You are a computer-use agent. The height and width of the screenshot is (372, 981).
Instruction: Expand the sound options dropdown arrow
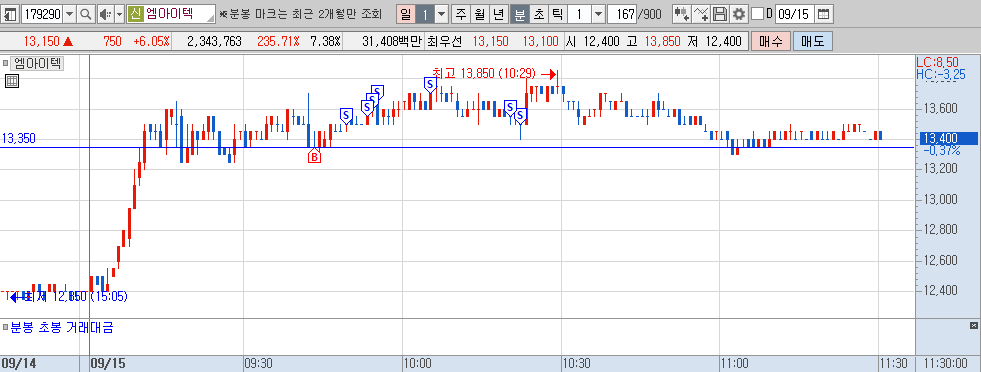[119, 14]
